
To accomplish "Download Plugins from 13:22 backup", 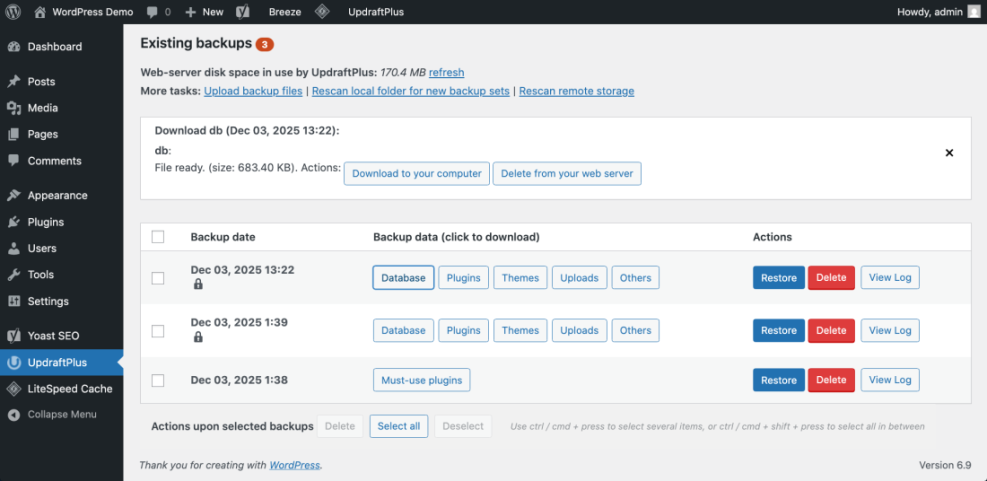I will coord(463,278).
